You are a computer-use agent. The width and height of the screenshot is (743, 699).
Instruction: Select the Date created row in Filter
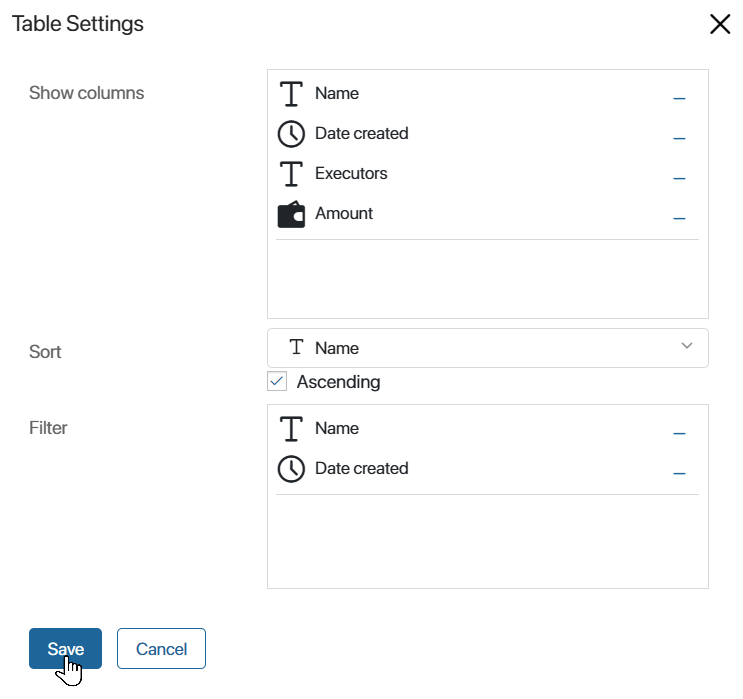488,469
